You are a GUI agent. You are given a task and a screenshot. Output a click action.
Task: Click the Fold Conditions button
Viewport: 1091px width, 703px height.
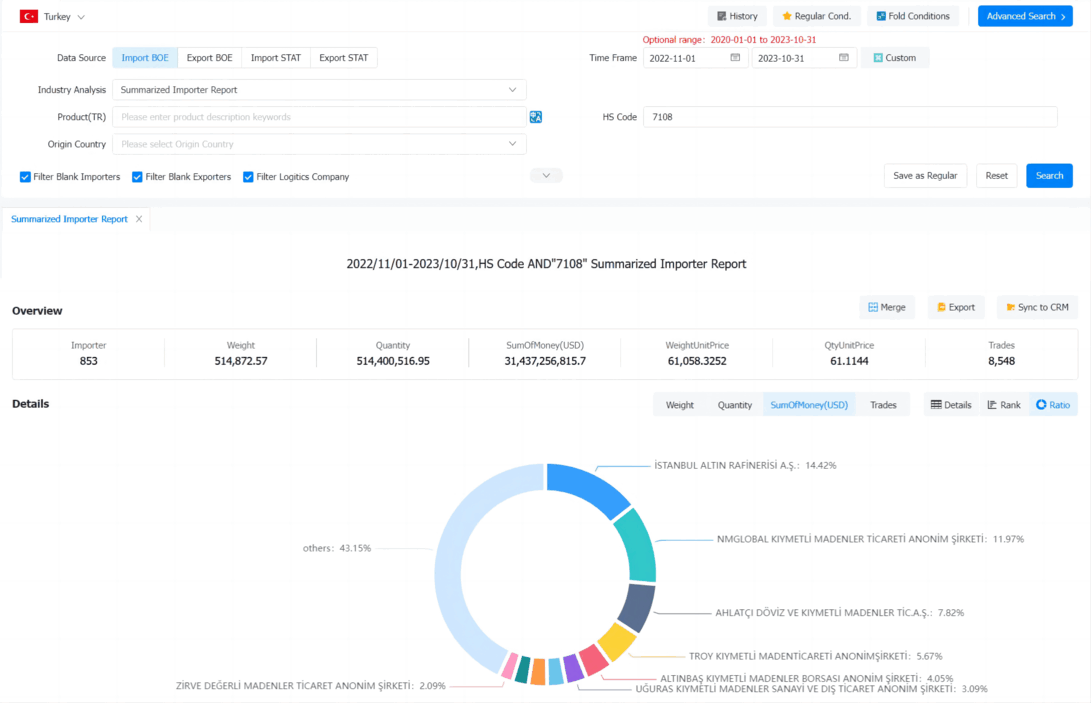click(912, 16)
